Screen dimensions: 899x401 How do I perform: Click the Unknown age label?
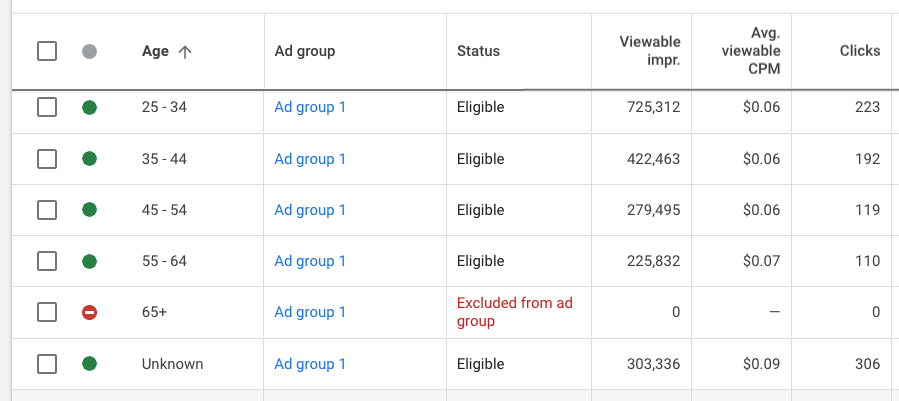click(173, 364)
